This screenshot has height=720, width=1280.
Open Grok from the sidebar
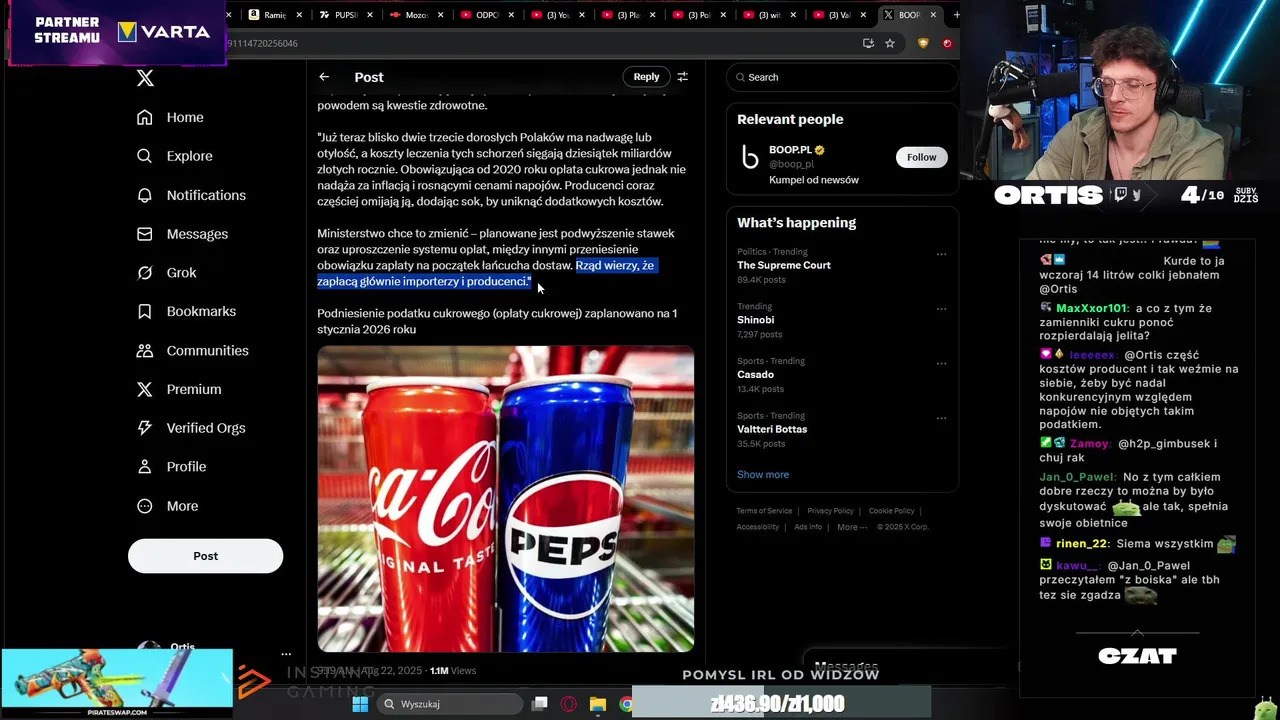[x=166, y=273]
